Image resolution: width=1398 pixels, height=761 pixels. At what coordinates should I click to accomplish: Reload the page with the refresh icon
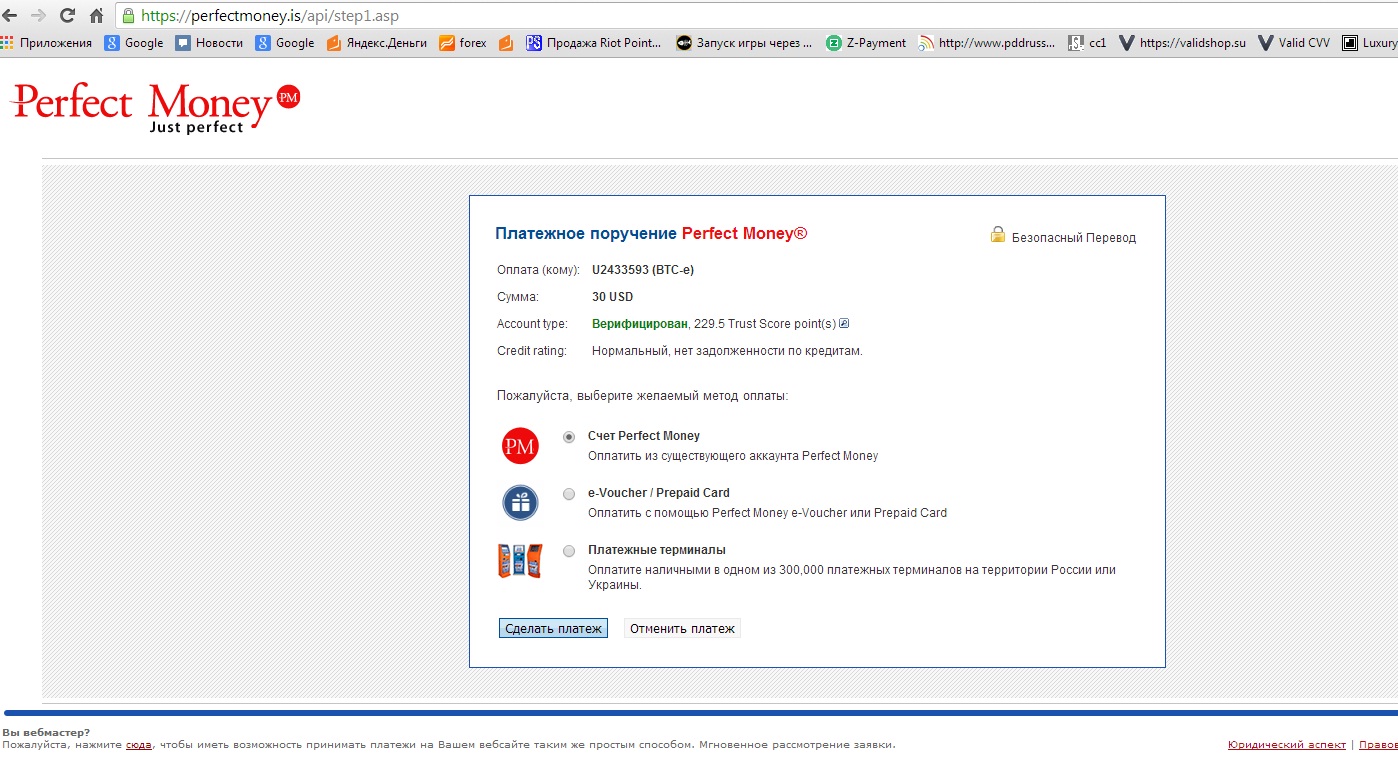coord(68,16)
